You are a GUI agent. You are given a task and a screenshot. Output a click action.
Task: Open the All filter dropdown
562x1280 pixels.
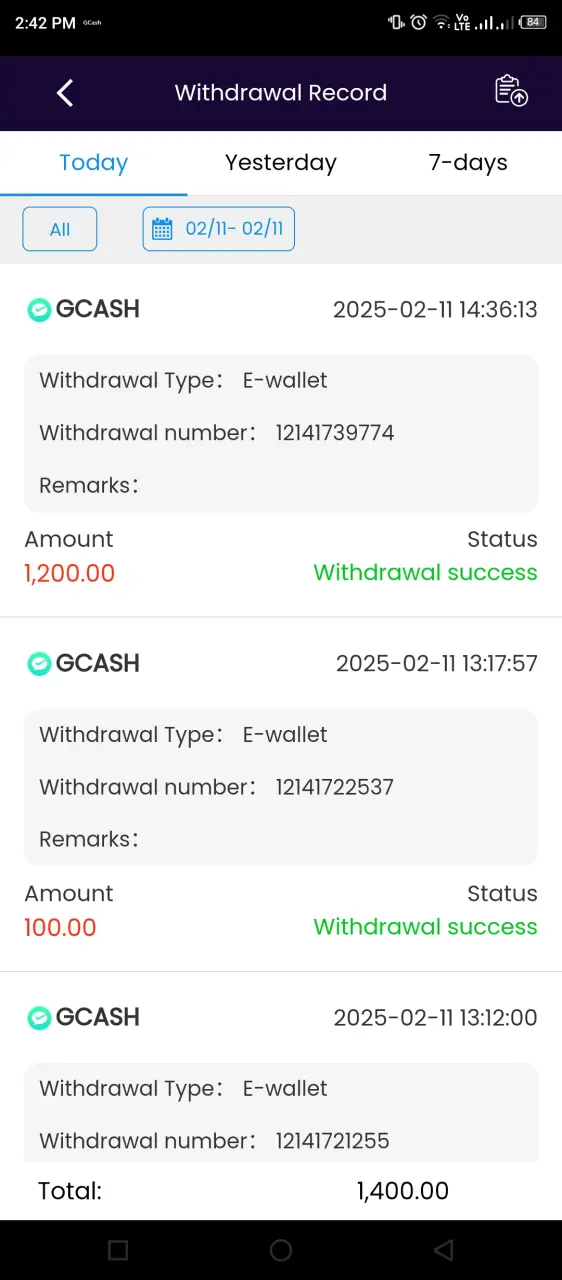click(x=60, y=229)
